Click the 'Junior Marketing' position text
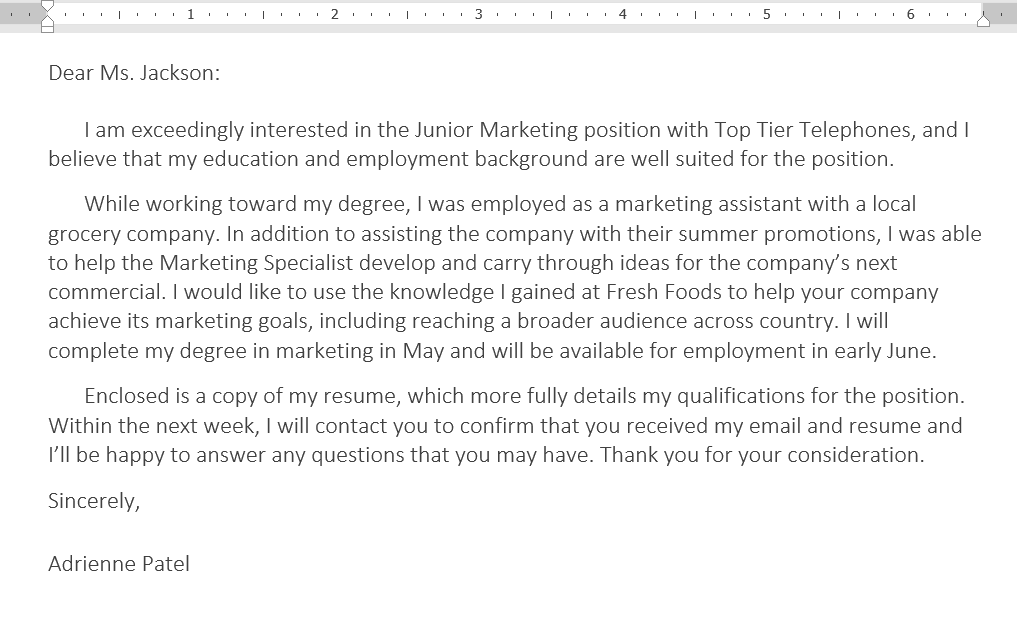Screen dimensions: 1017x620 click(496, 130)
